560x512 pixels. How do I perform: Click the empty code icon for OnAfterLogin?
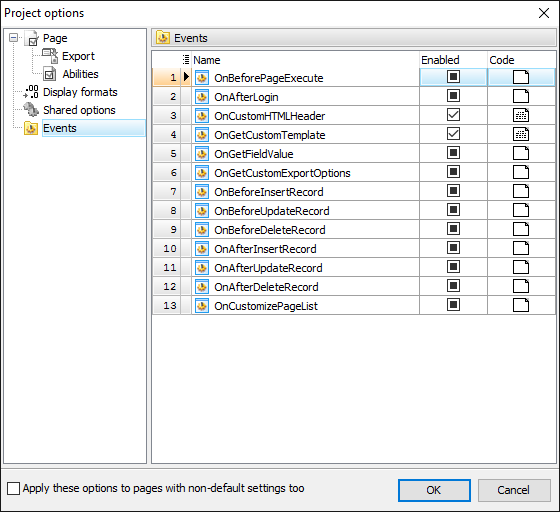point(521,96)
